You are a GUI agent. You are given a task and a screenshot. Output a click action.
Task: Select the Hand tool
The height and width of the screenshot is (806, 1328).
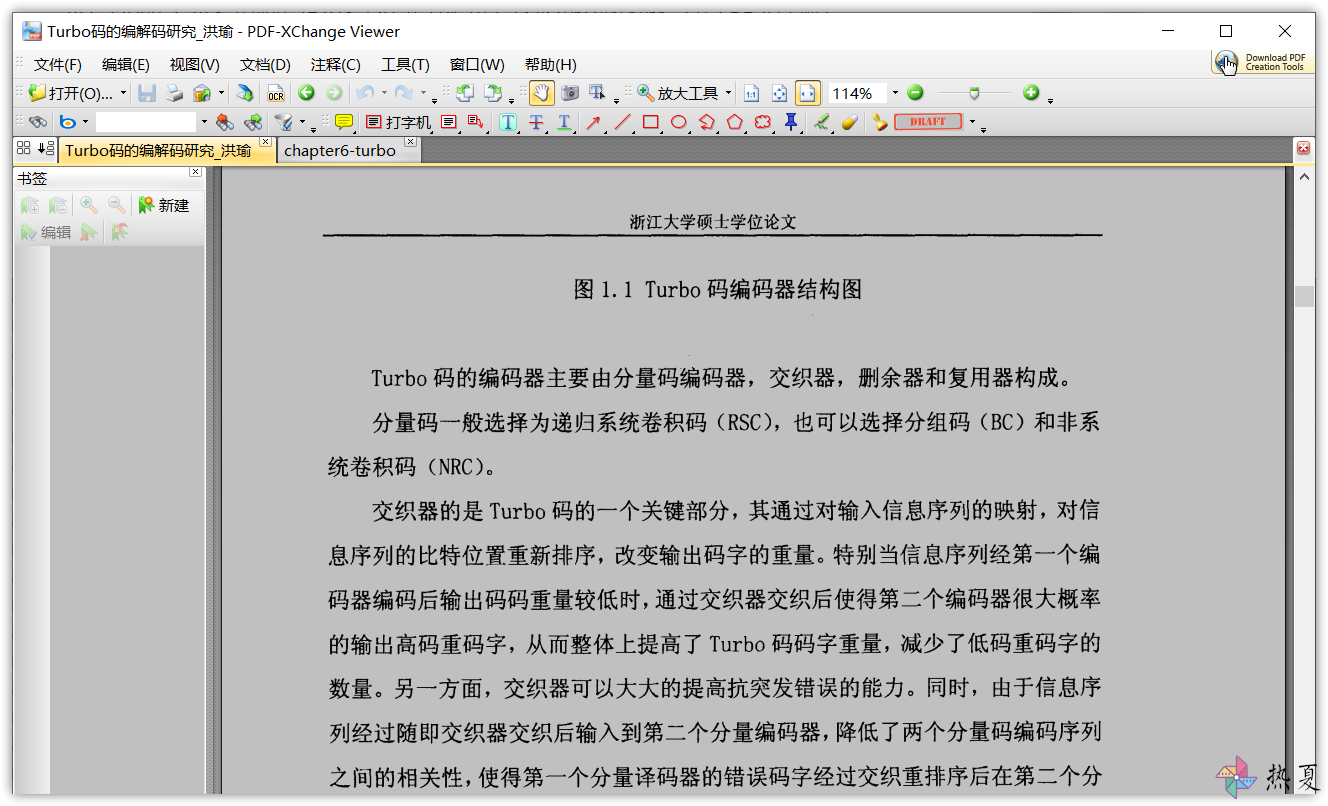pyautogui.click(x=542, y=93)
